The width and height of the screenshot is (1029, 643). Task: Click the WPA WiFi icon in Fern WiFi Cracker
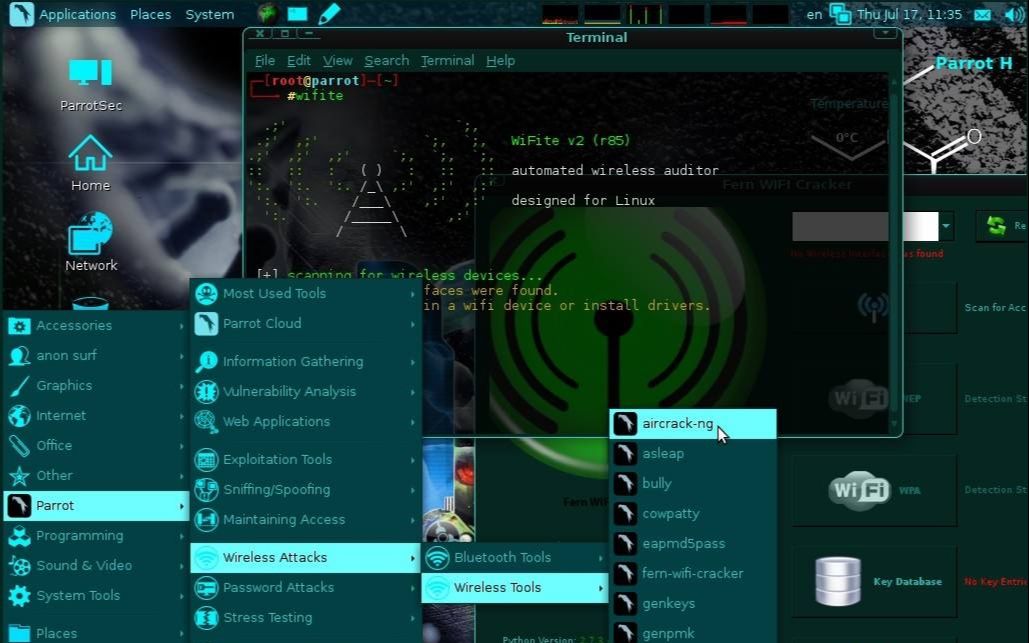point(859,490)
